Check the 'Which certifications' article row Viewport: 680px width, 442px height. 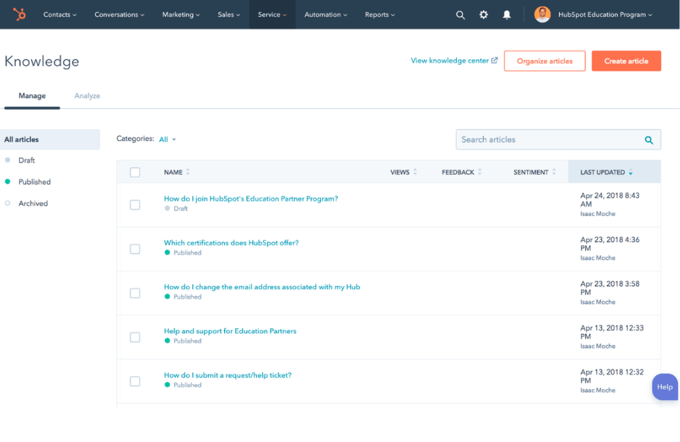pyautogui.click(x=135, y=249)
